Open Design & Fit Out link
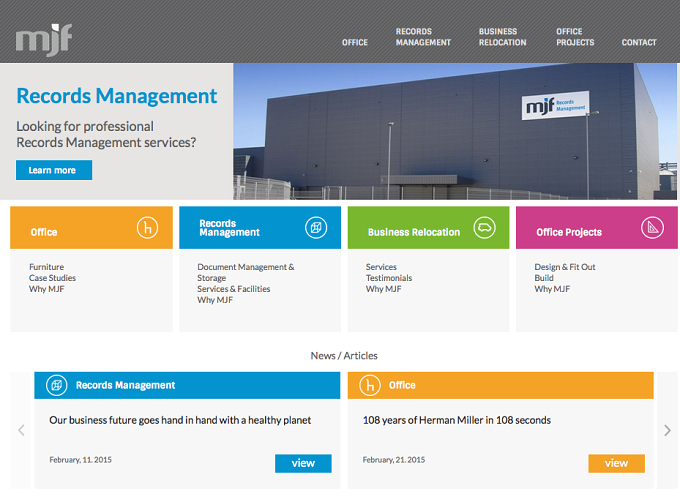 click(565, 267)
